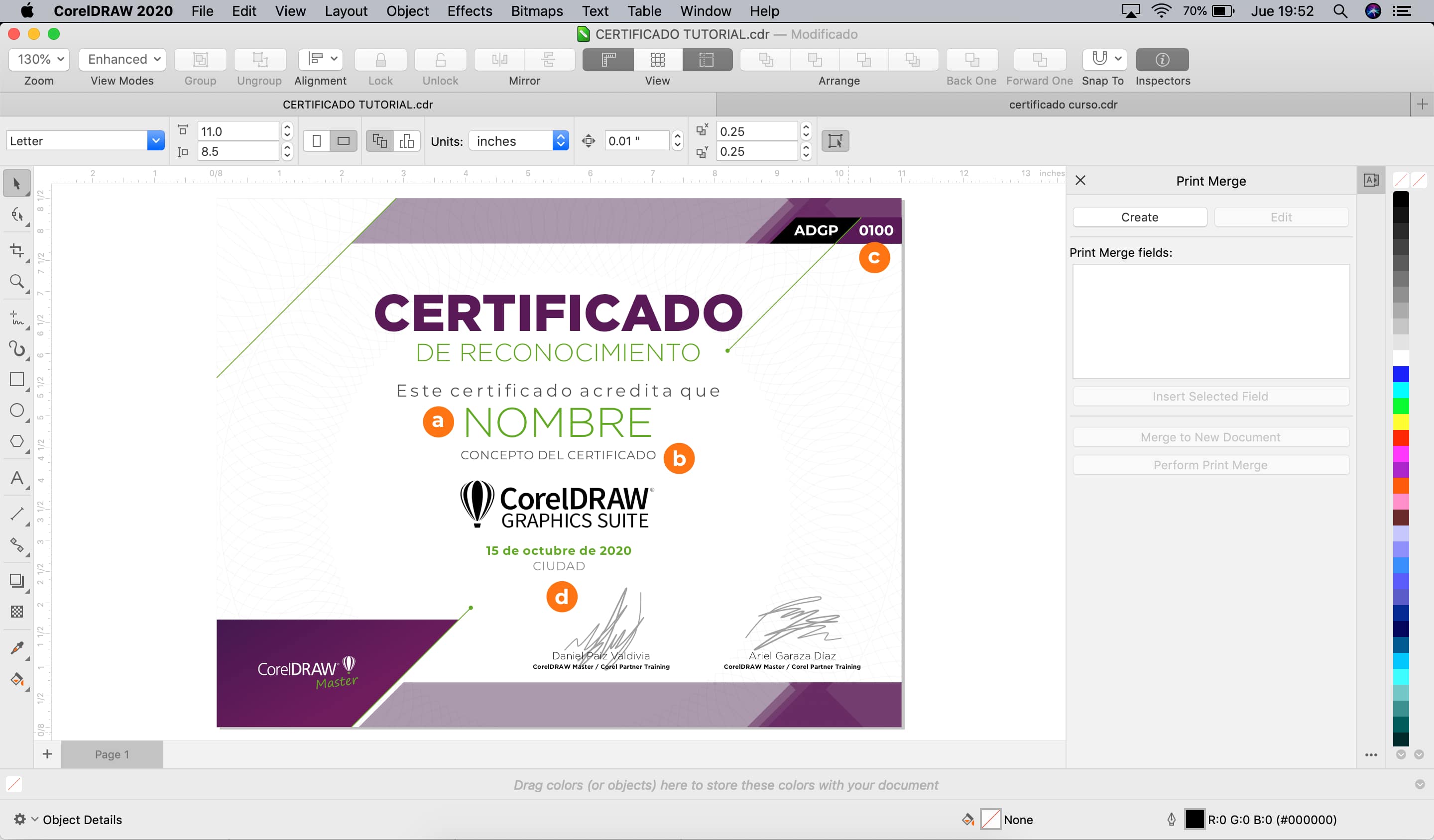Screen dimensions: 1434x840
Task: Add a new page with plus button
Action: pyautogui.click(x=47, y=754)
